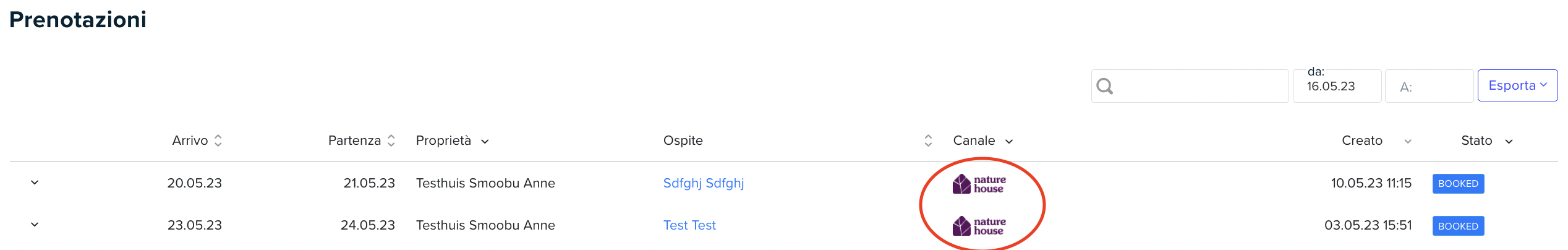Click BOOKED badge of first booking
1568x250 pixels.
coord(1458,184)
